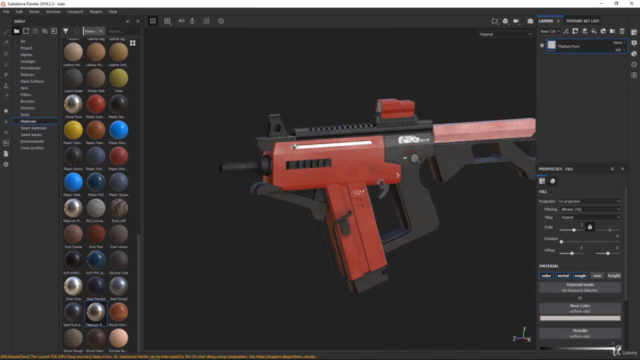The image size is (640, 360).
Task: Select the Titanium Pure layer thumbnail
Action: (551, 46)
